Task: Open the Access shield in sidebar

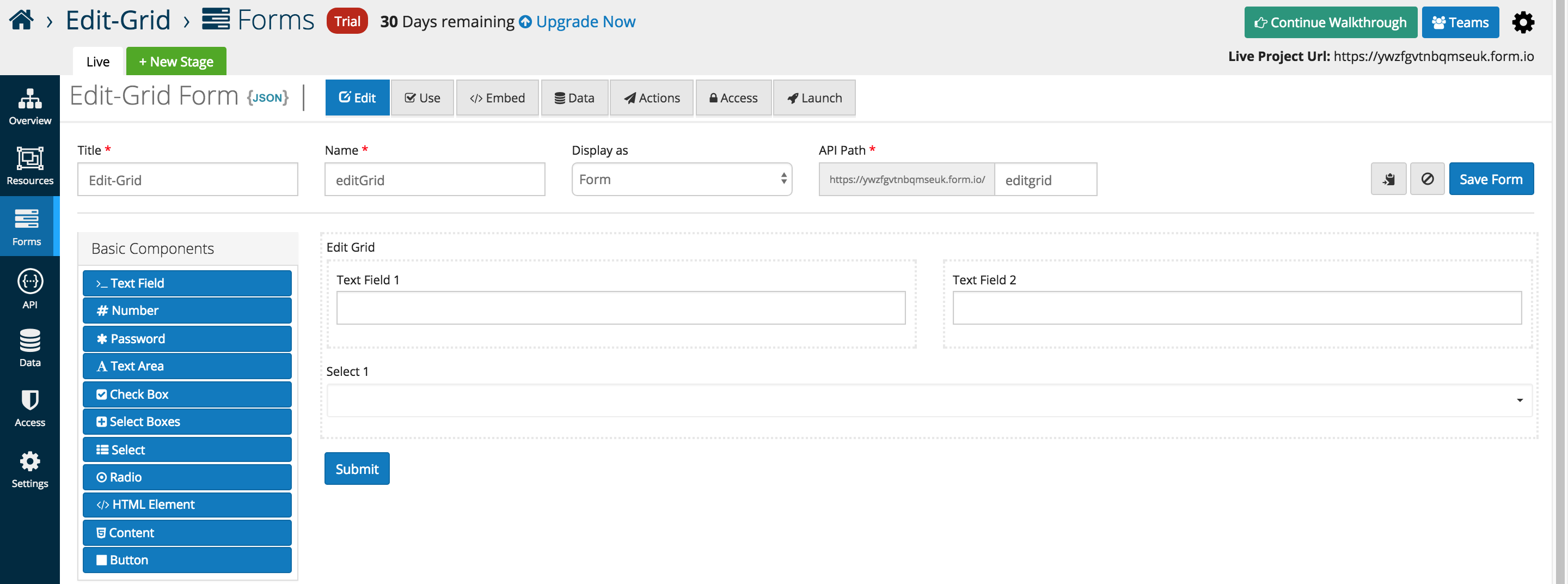Action: click(30, 408)
